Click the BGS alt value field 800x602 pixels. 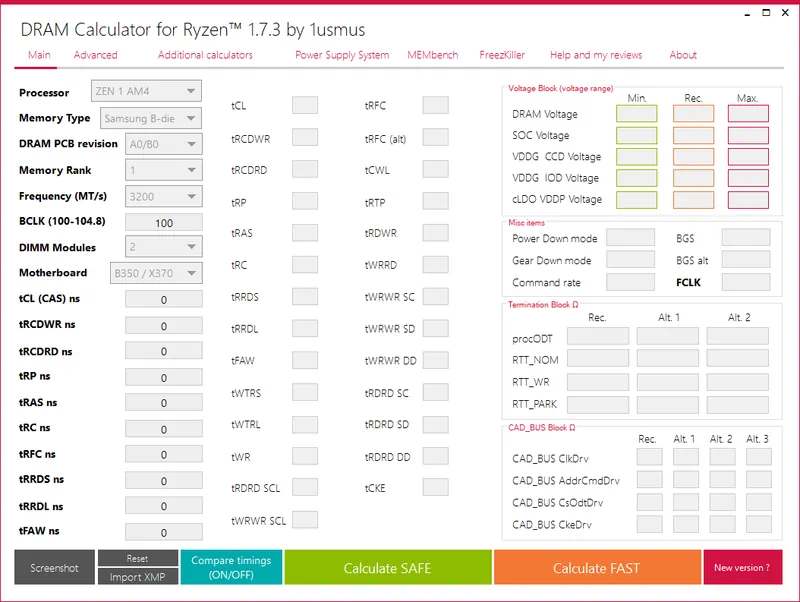tap(746, 259)
